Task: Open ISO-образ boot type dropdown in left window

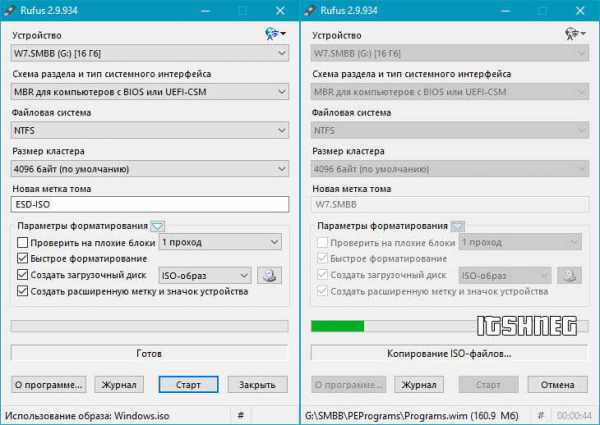Action: 205,275
